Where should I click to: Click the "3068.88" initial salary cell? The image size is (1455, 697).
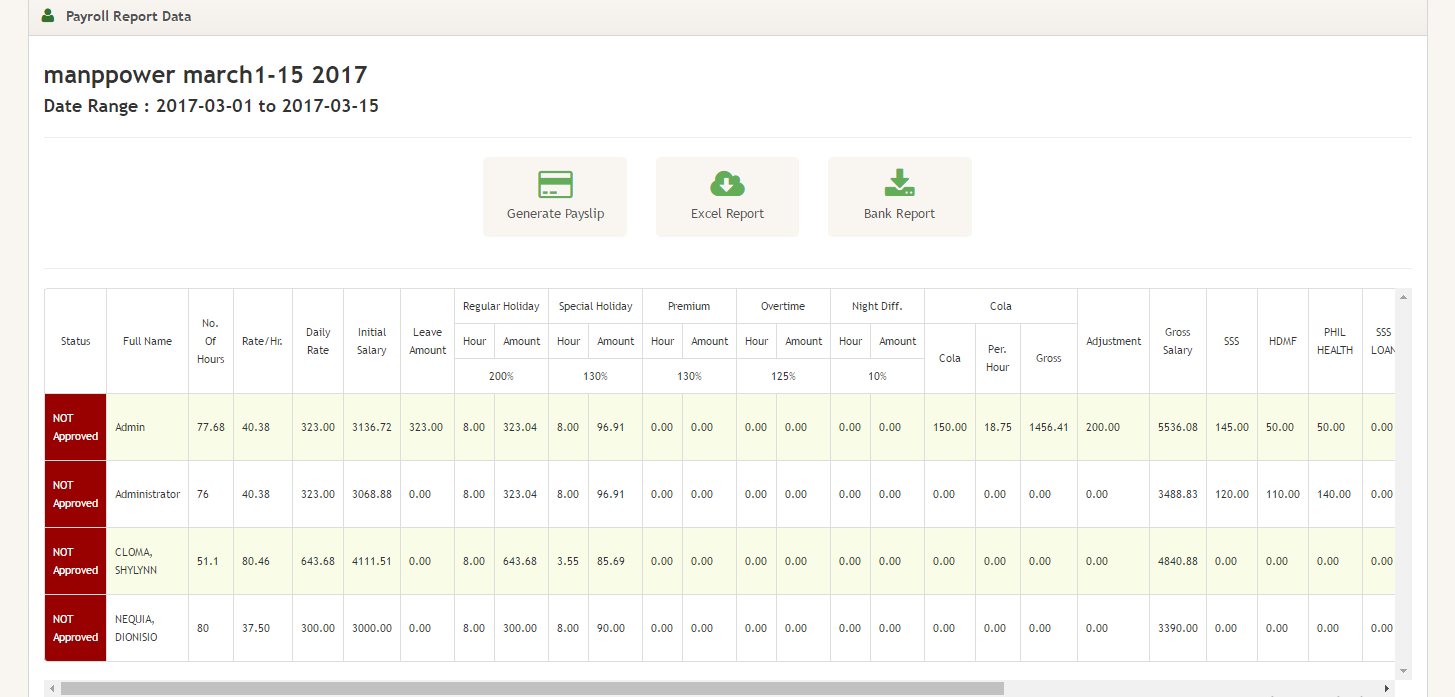click(x=372, y=494)
